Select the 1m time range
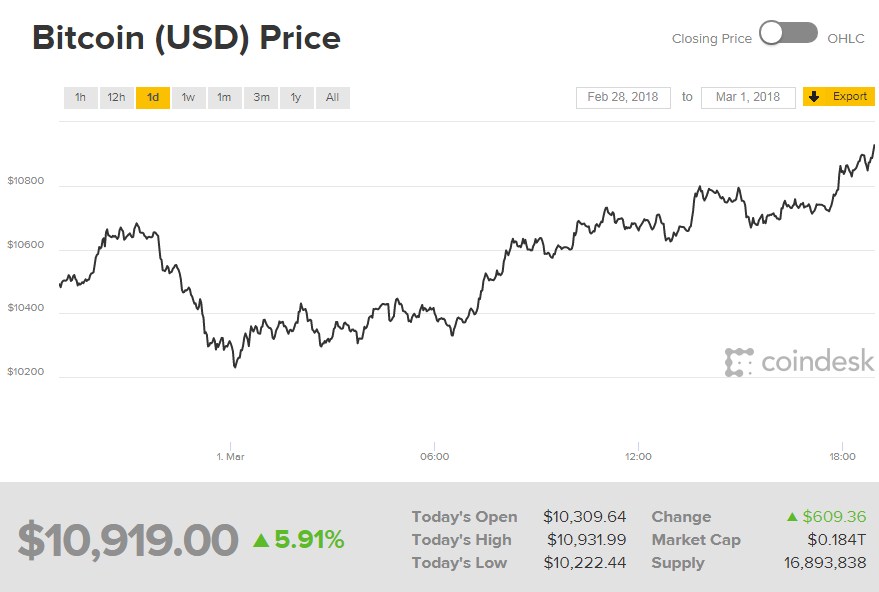 (224, 97)
